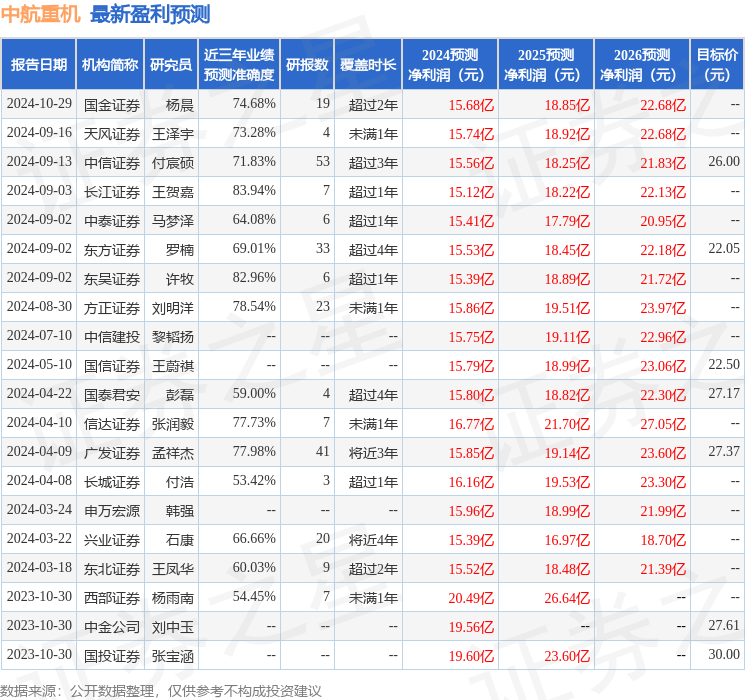Click analyst name 杨晨

(180, 105)
